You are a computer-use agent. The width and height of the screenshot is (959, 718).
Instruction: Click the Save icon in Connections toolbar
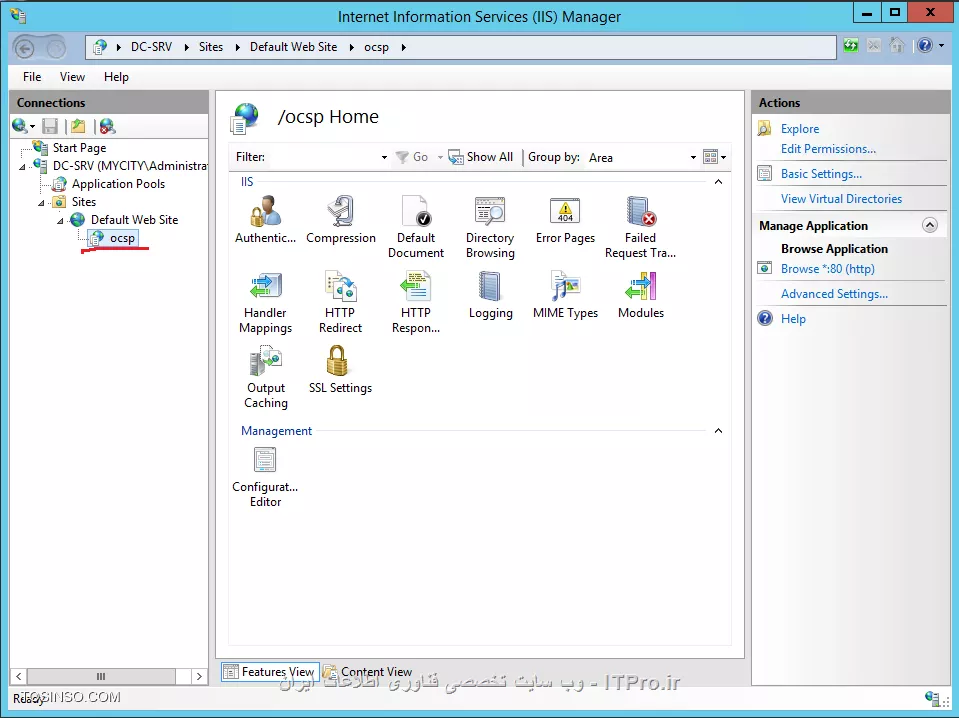click(x=50, y=126)
